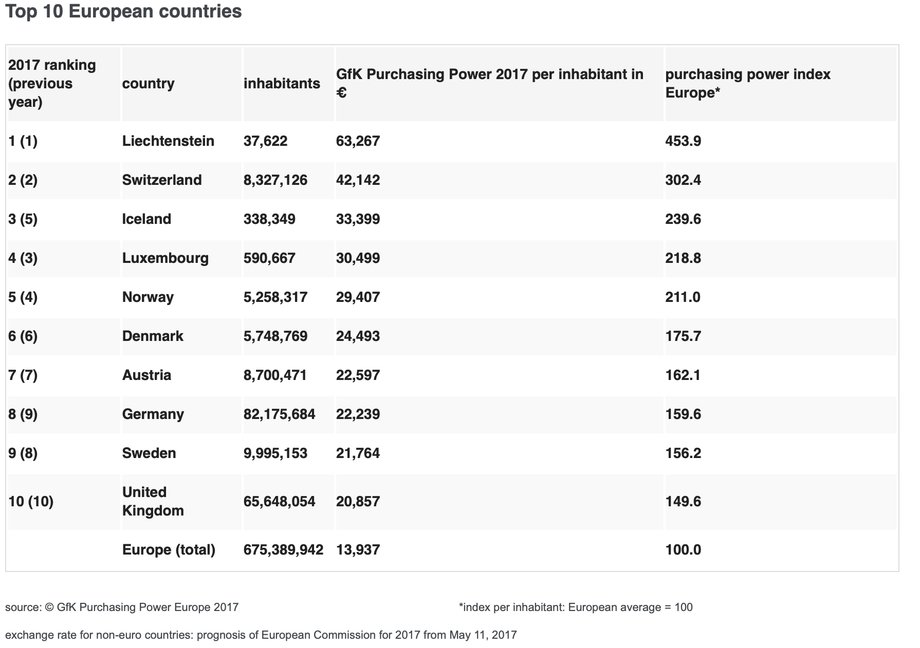The width and height of the screenshot is (920, 648).
Task: Select the 'GfK Purchasing Power 2017' column header
Action: pos(490,83)
